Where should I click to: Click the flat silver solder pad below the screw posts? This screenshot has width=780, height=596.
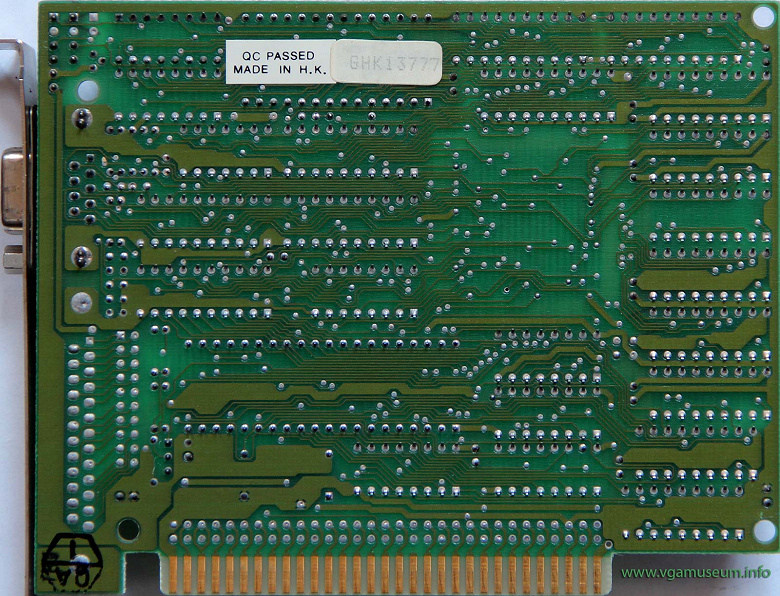click(x=82, y=302)
